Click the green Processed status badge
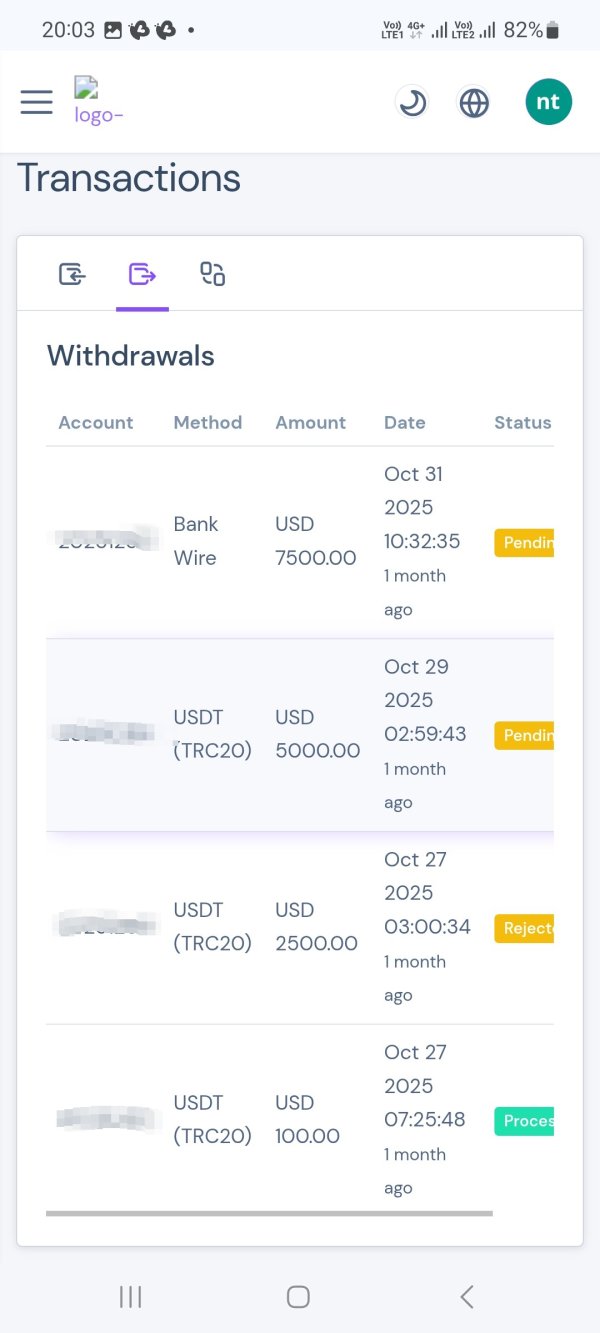This screenshot has height=1333, width=600. [x=525, y=1121]
